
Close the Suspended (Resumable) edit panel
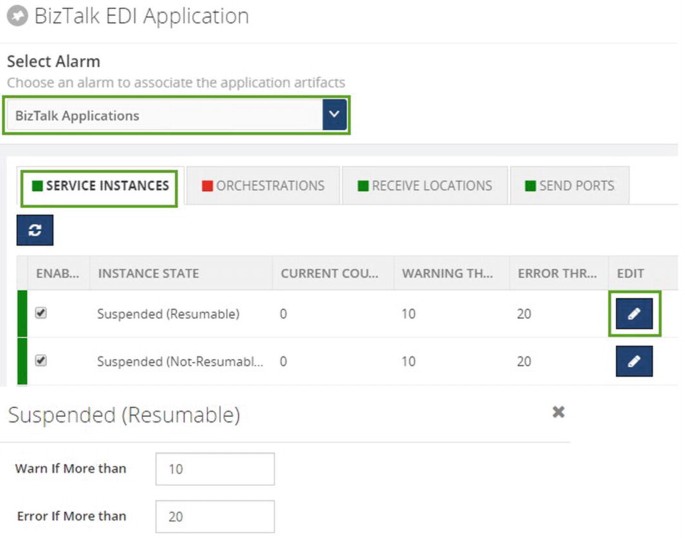(x=558, y=412)
